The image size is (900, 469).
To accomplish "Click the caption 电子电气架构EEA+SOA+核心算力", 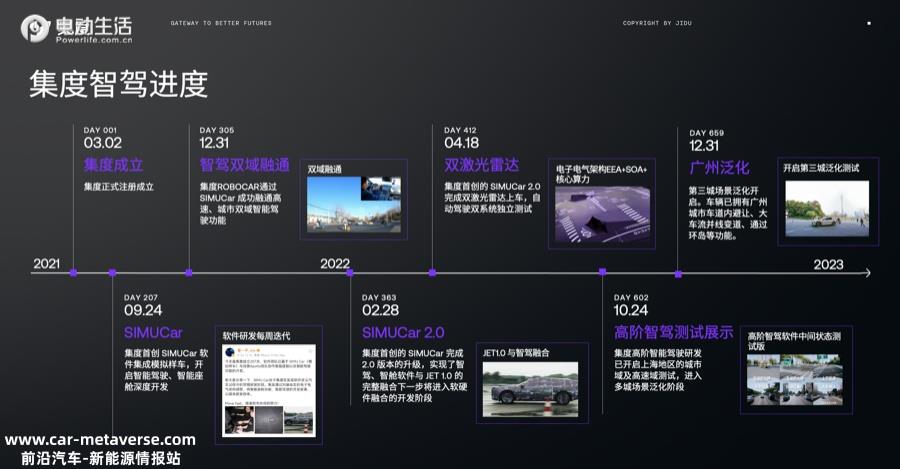I will pos(601,174).
